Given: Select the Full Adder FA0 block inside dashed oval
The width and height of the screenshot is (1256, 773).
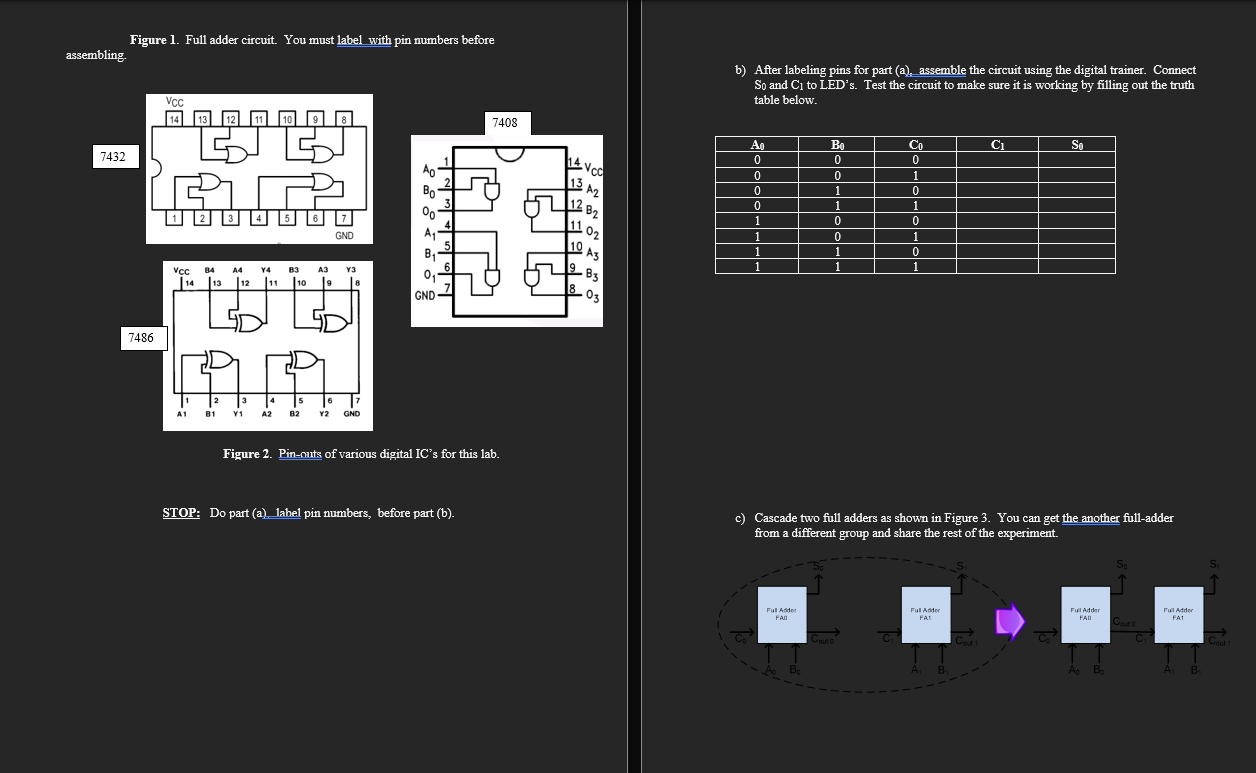Looking at the screenshot, I should [782, 614].
